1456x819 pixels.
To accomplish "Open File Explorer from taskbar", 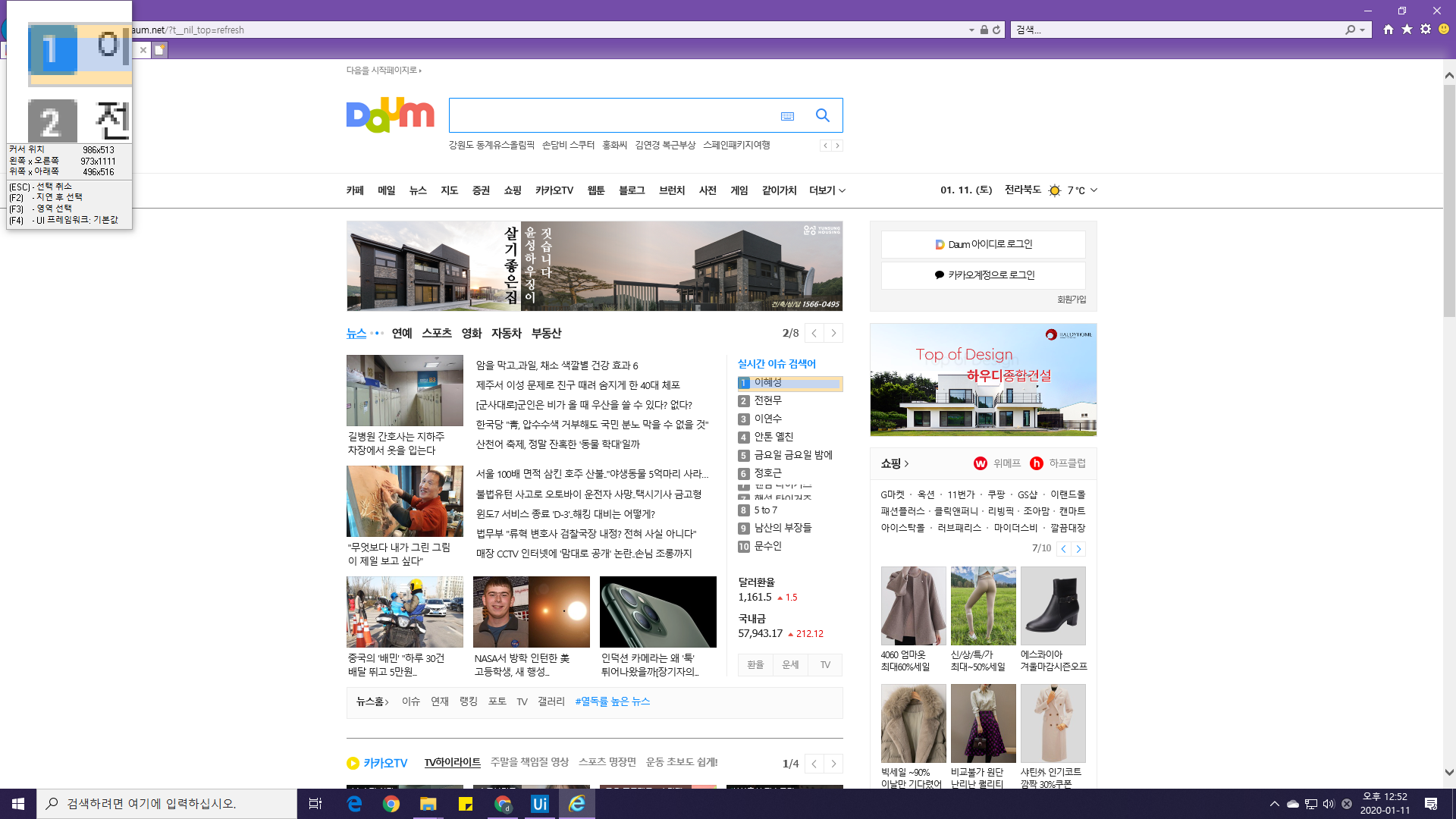I will point(428,804).
